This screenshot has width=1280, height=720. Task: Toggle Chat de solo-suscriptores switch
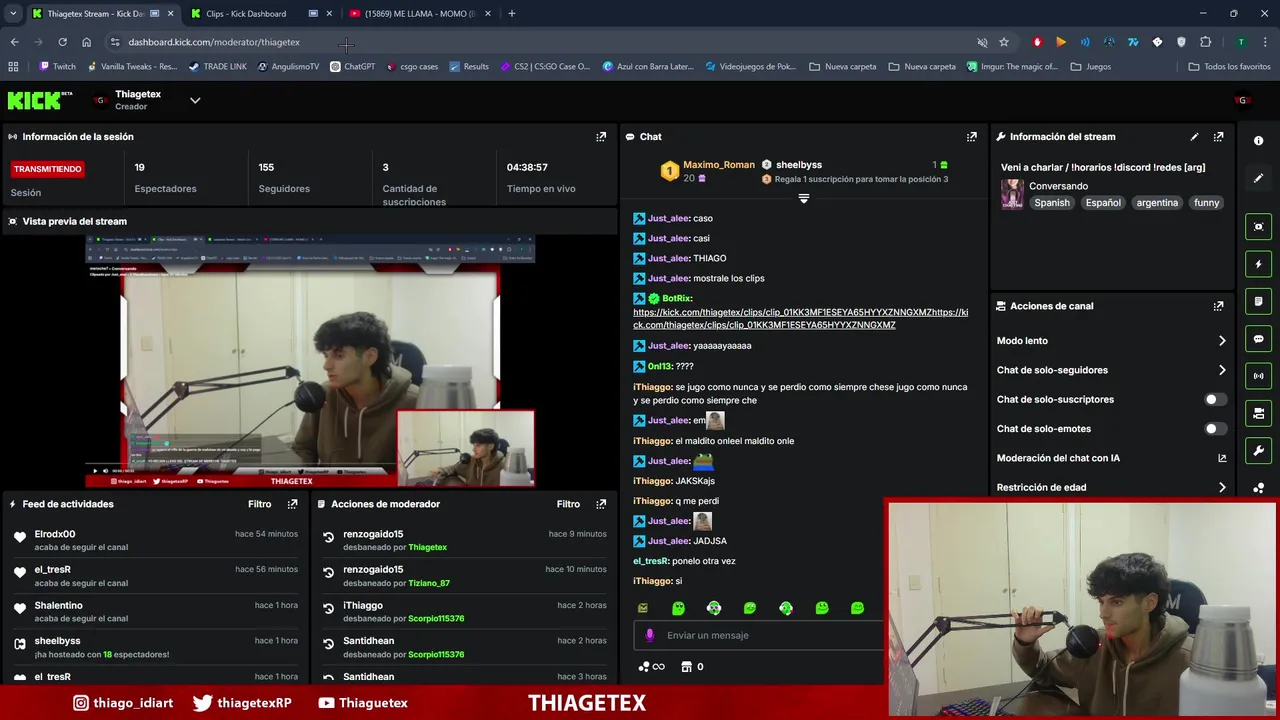1215,399
